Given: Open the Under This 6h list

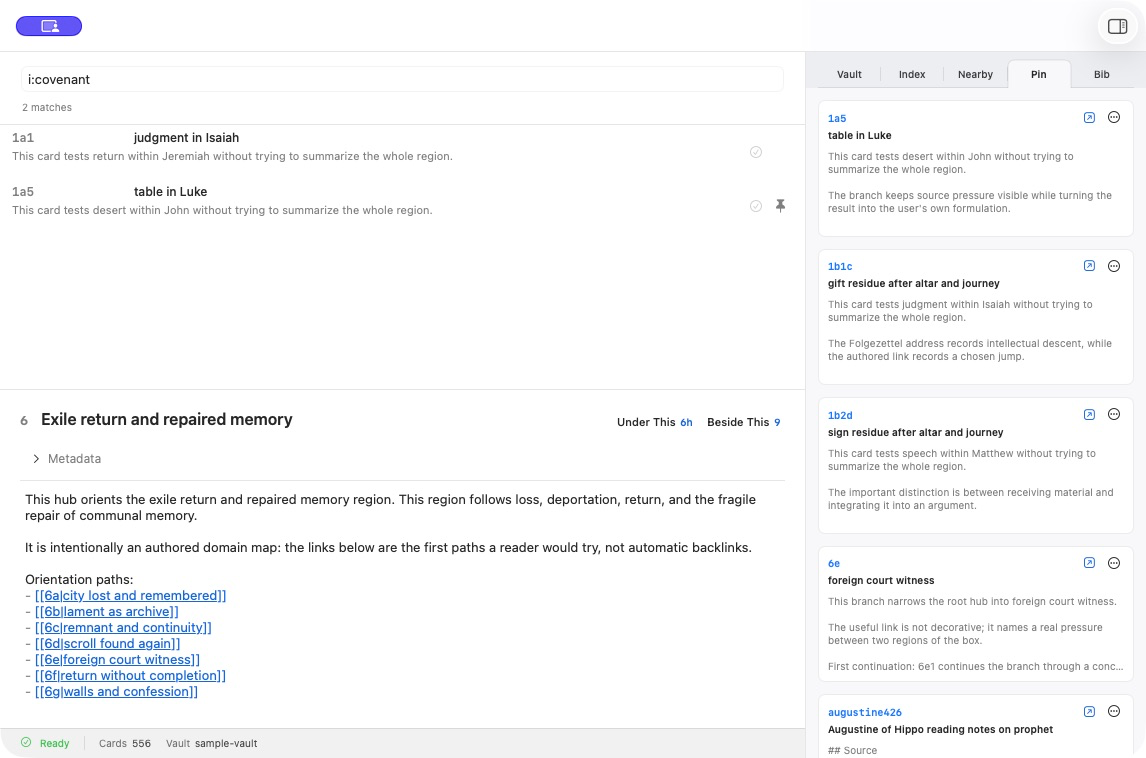Looking at the screenshot, I should [x=654, y=422].
